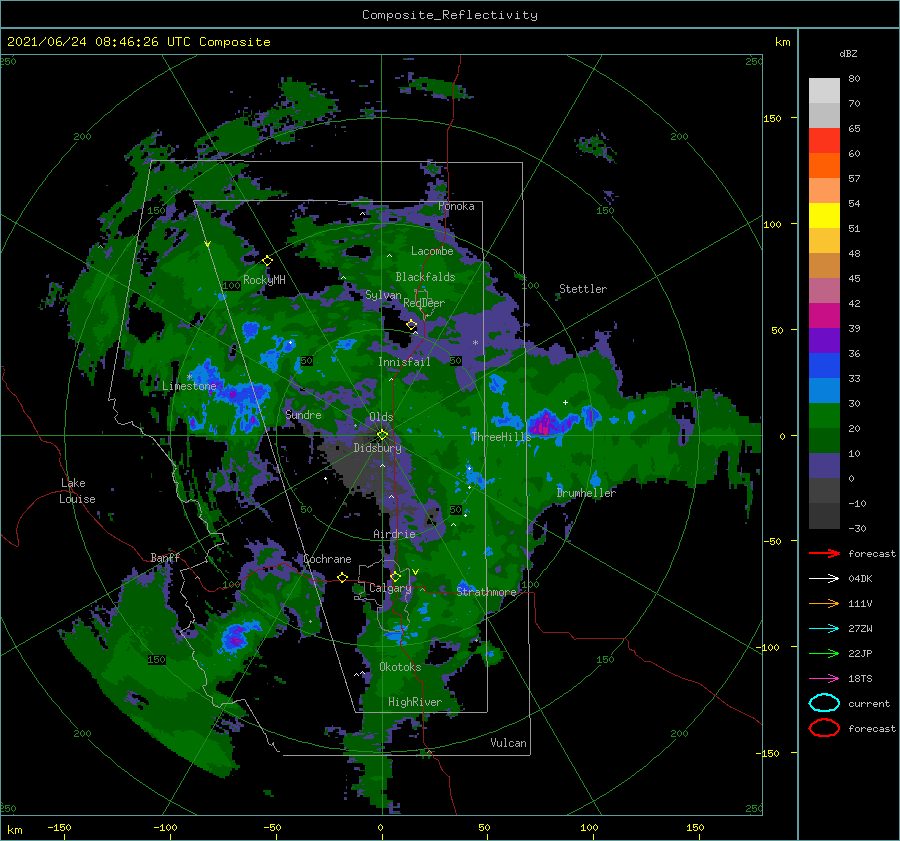Pick the purple 36-39 dBZ swatch
The height and width of the screenshot is (841, 900).
coord(824,341)
